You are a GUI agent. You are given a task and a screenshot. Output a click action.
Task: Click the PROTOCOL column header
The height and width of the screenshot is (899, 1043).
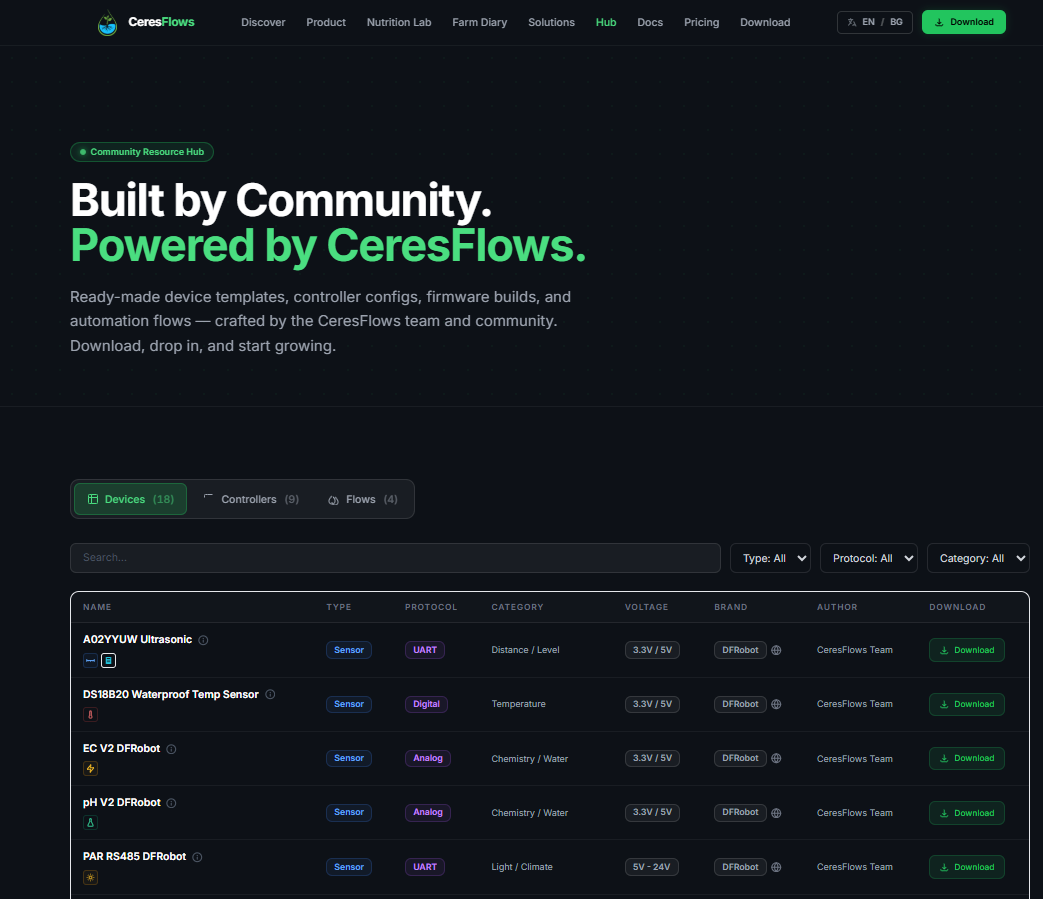[431, 607]
